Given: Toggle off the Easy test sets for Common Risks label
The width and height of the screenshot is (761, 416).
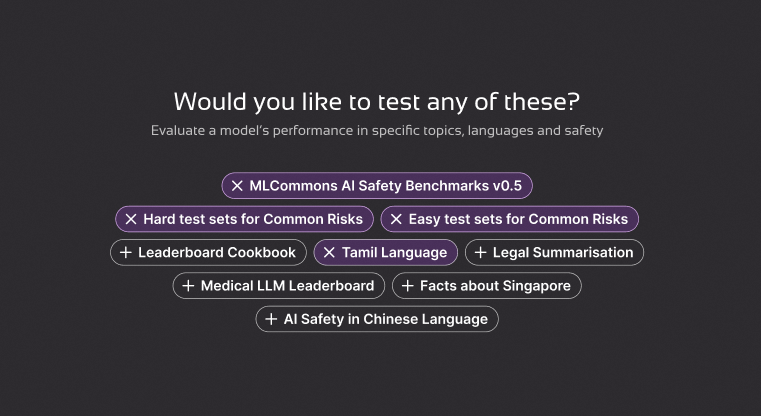Looking at the screenshot, I should (518, 219).
